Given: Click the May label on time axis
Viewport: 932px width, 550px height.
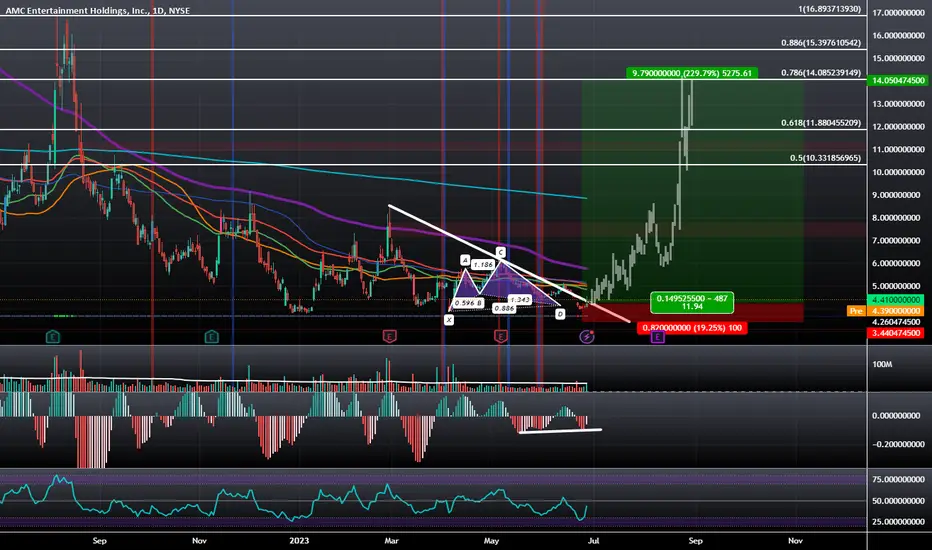Looking at the screenshot, I should [491, 540].
